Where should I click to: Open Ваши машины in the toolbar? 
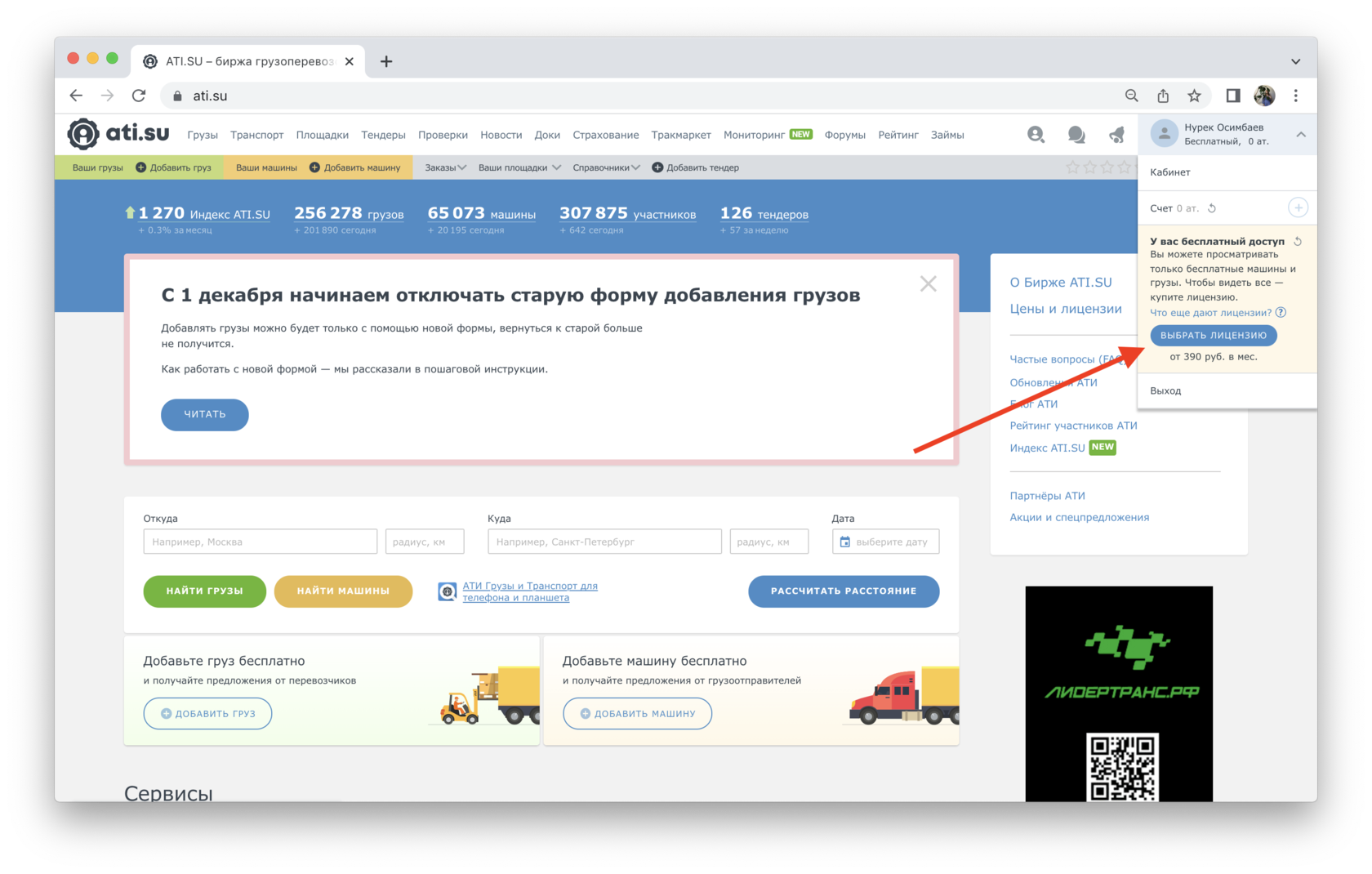click(266, 167)
